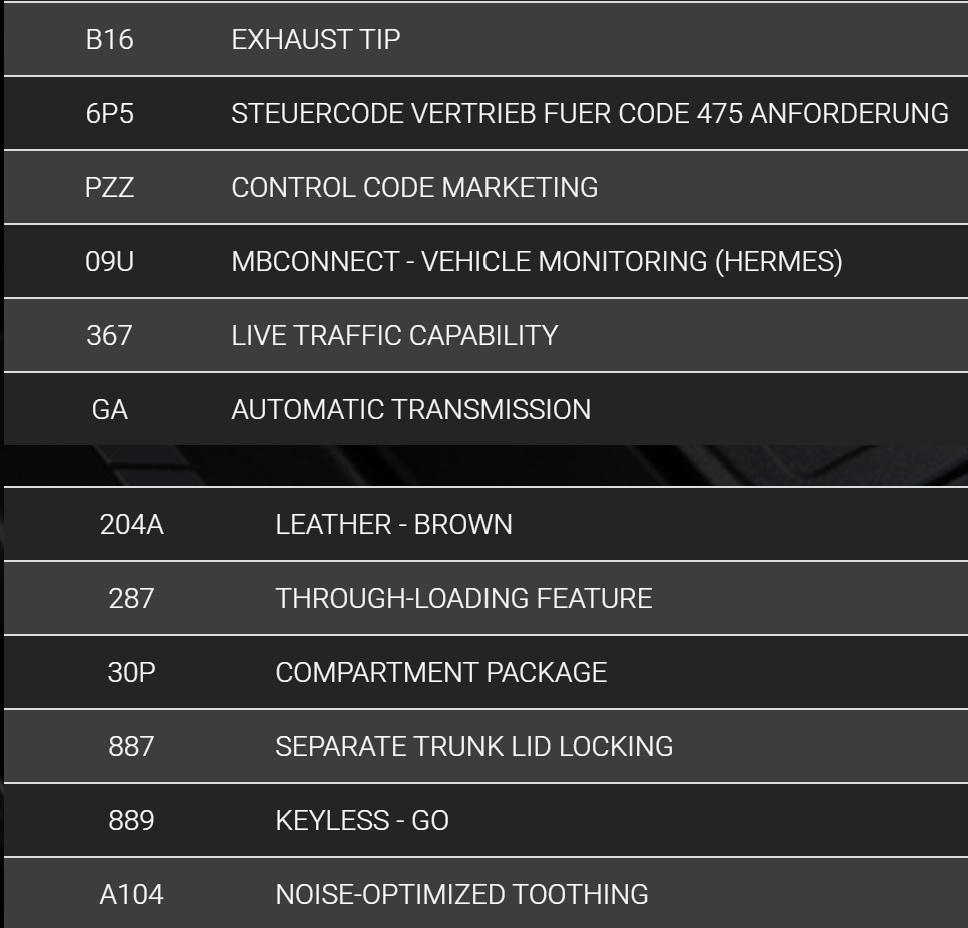Click the 09U code cell
This screenshot has height=928, width=968.
109,261
